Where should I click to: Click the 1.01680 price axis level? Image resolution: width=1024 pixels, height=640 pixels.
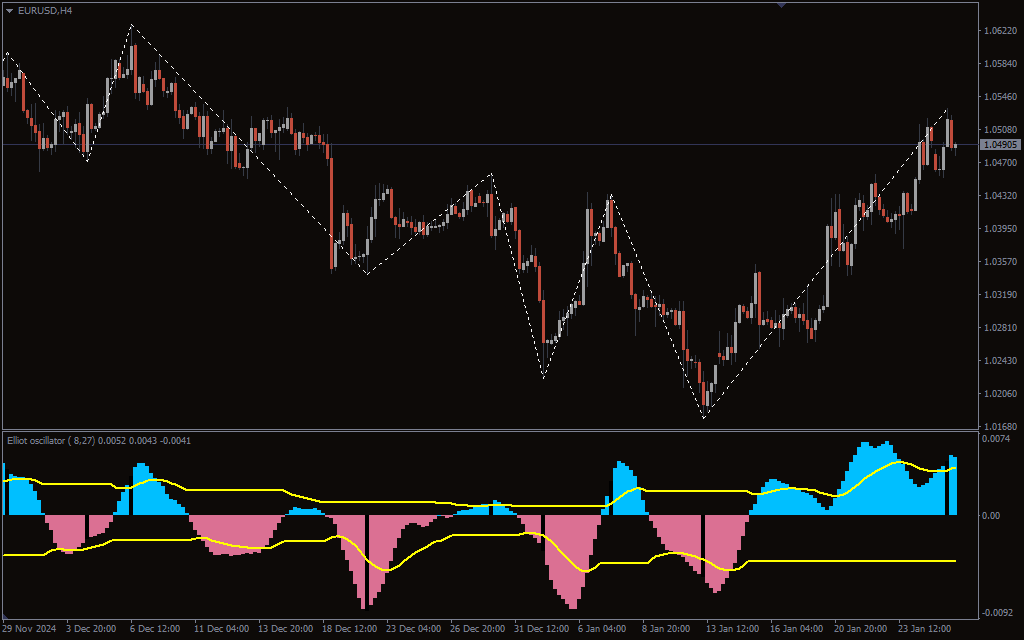click(x=1000, y=426)
